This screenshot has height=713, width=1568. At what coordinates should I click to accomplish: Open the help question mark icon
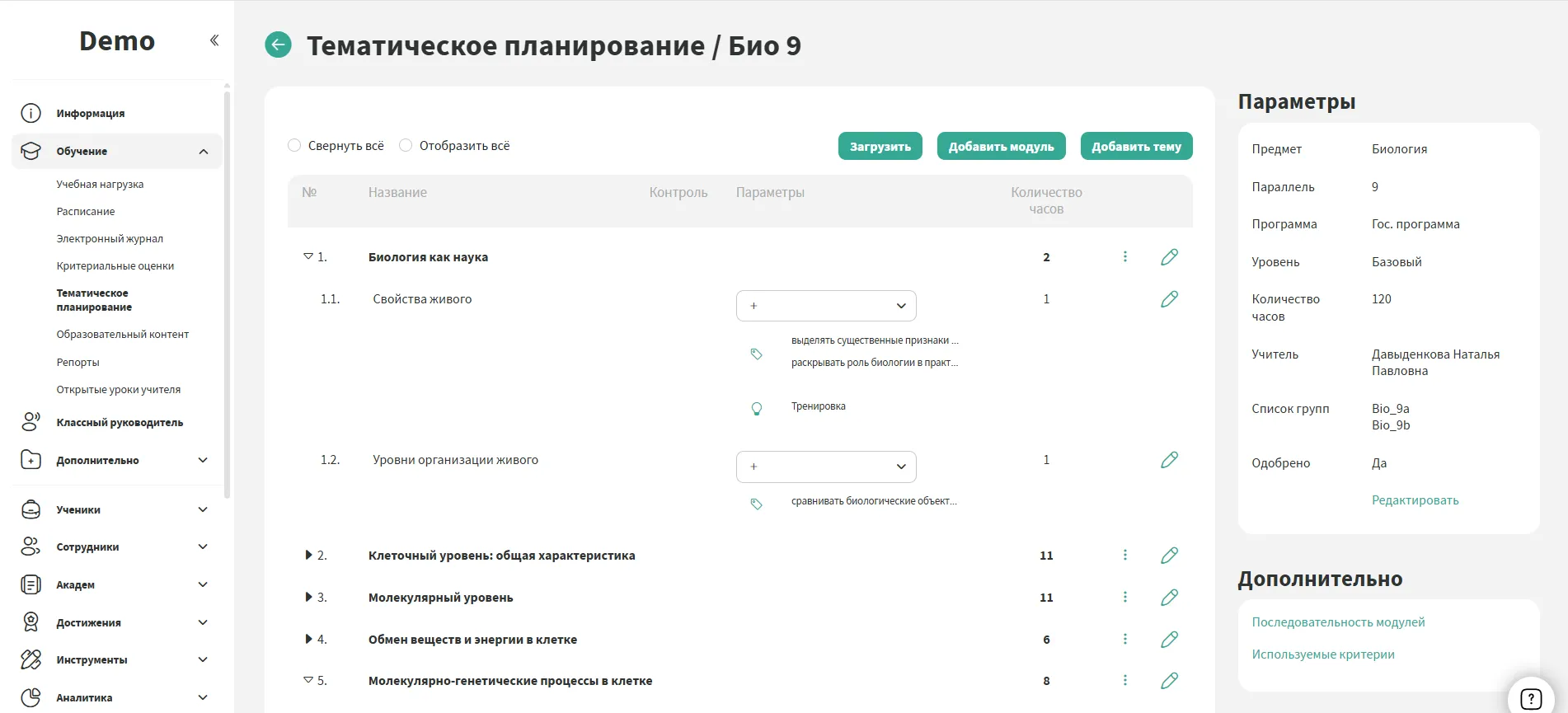pos(1530,698)
